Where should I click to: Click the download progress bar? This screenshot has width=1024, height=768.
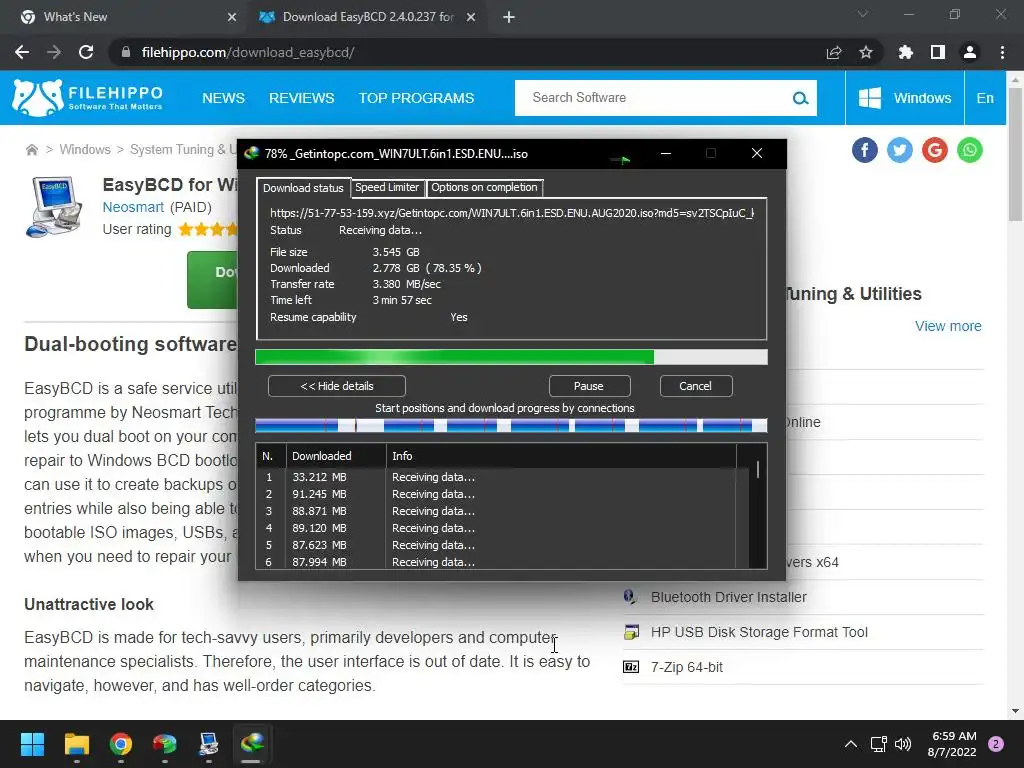pyautogui.click(x=511, y=357)
